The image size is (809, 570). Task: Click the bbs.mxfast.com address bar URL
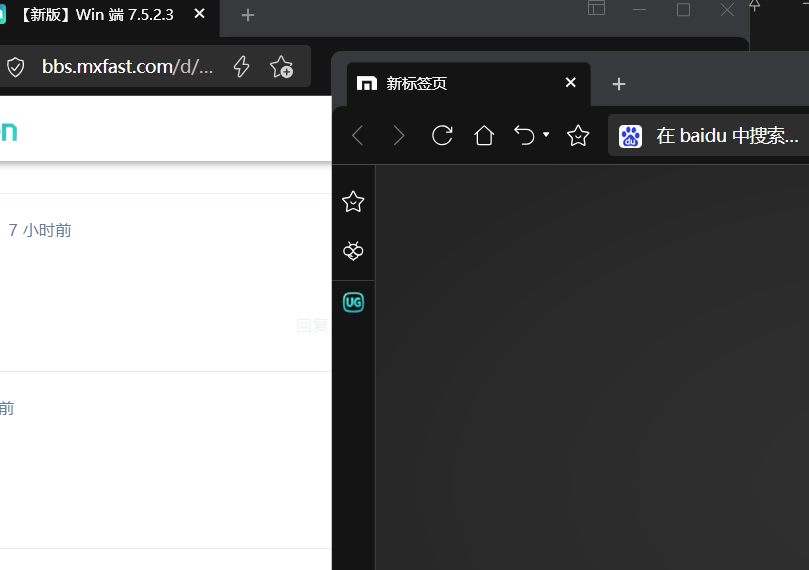coord(127,67)
